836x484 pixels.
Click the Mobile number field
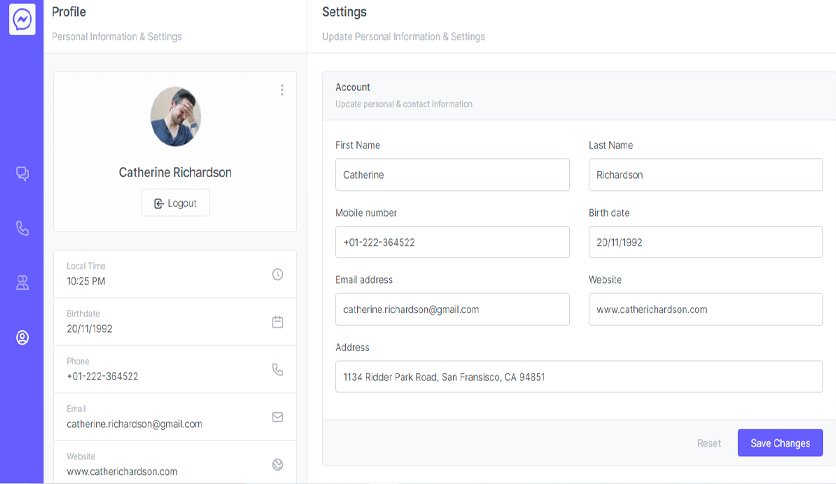tap(452, 242)
